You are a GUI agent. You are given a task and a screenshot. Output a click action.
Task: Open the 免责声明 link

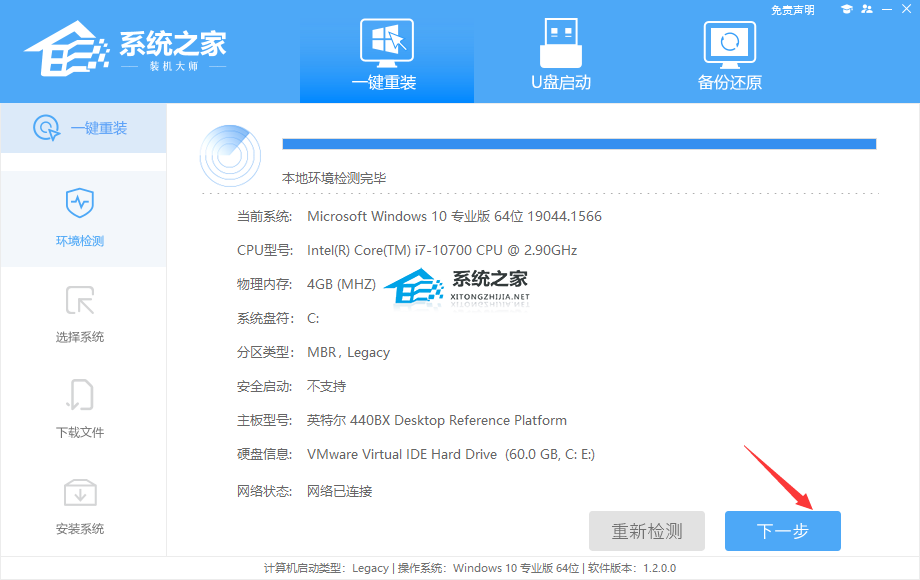[793, 10]
